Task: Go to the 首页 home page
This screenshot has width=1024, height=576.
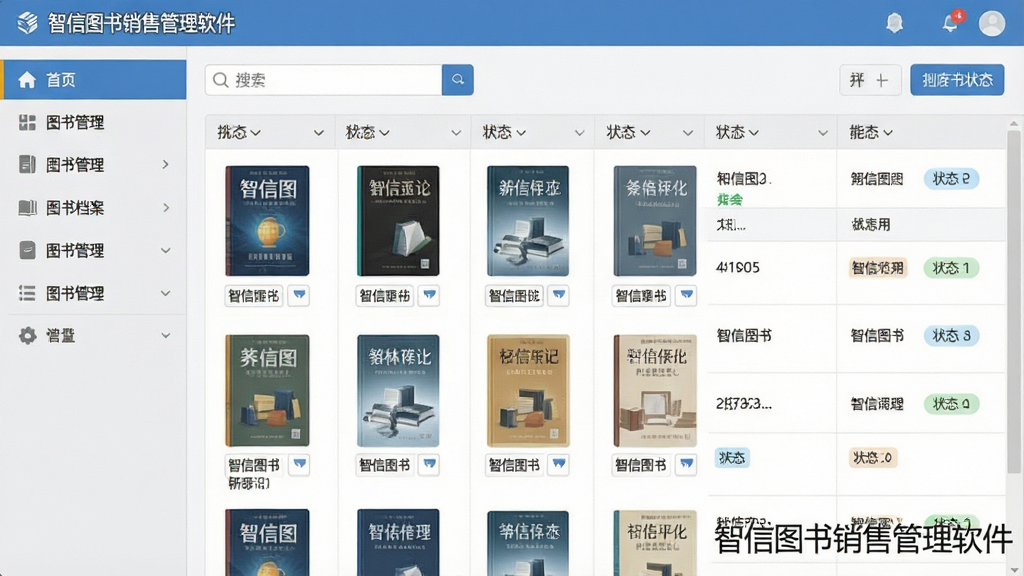Action: (x=94, y=80)
